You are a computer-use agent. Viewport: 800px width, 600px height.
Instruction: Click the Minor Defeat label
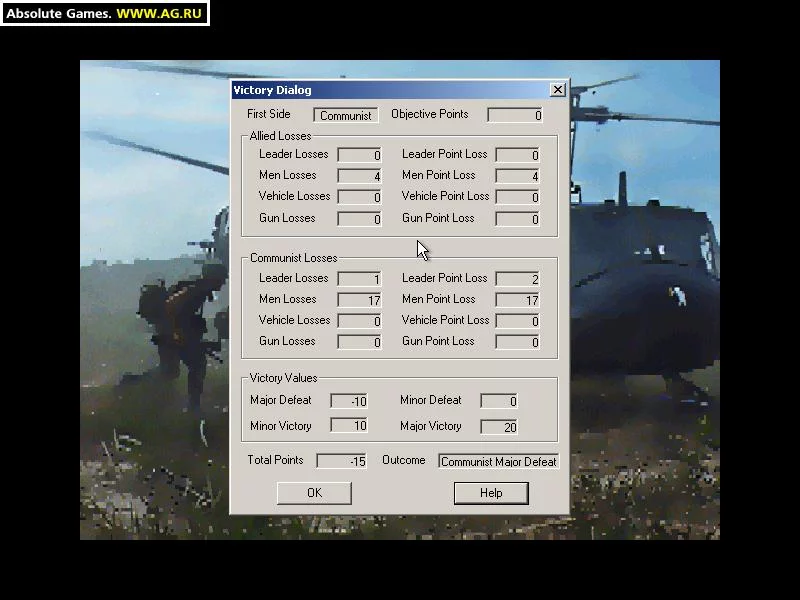(431, 400)
